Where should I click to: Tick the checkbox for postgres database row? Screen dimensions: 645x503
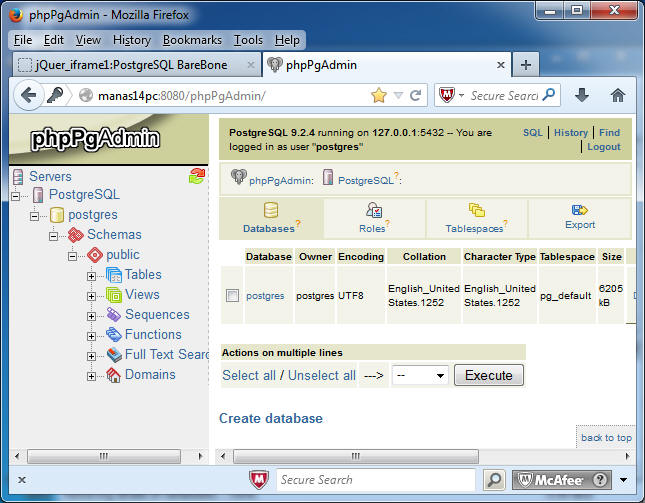232,295
